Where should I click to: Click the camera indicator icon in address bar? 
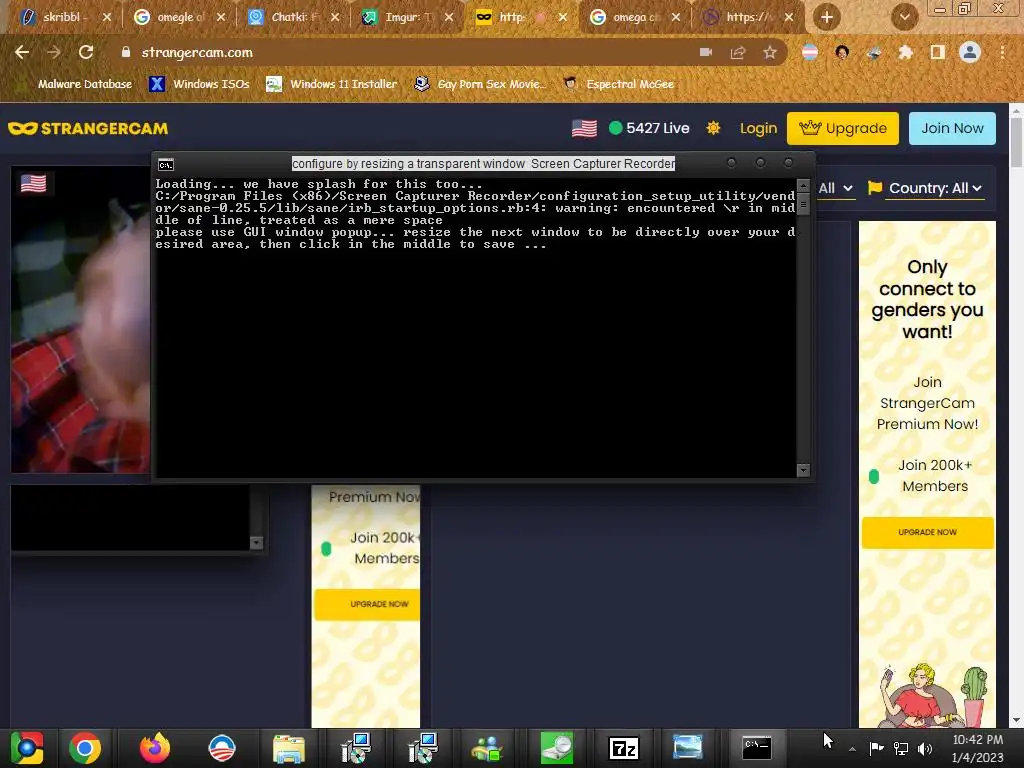706,52
